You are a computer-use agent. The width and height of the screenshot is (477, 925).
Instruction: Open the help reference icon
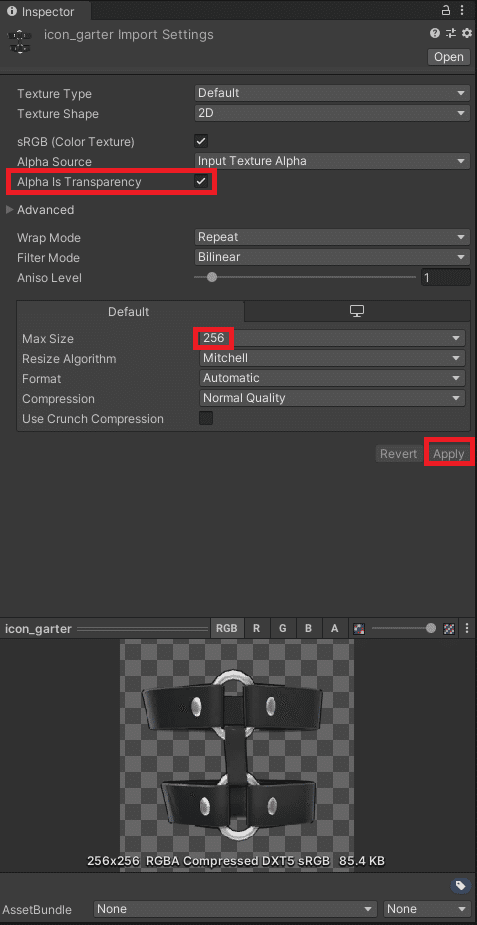[435, 33]
